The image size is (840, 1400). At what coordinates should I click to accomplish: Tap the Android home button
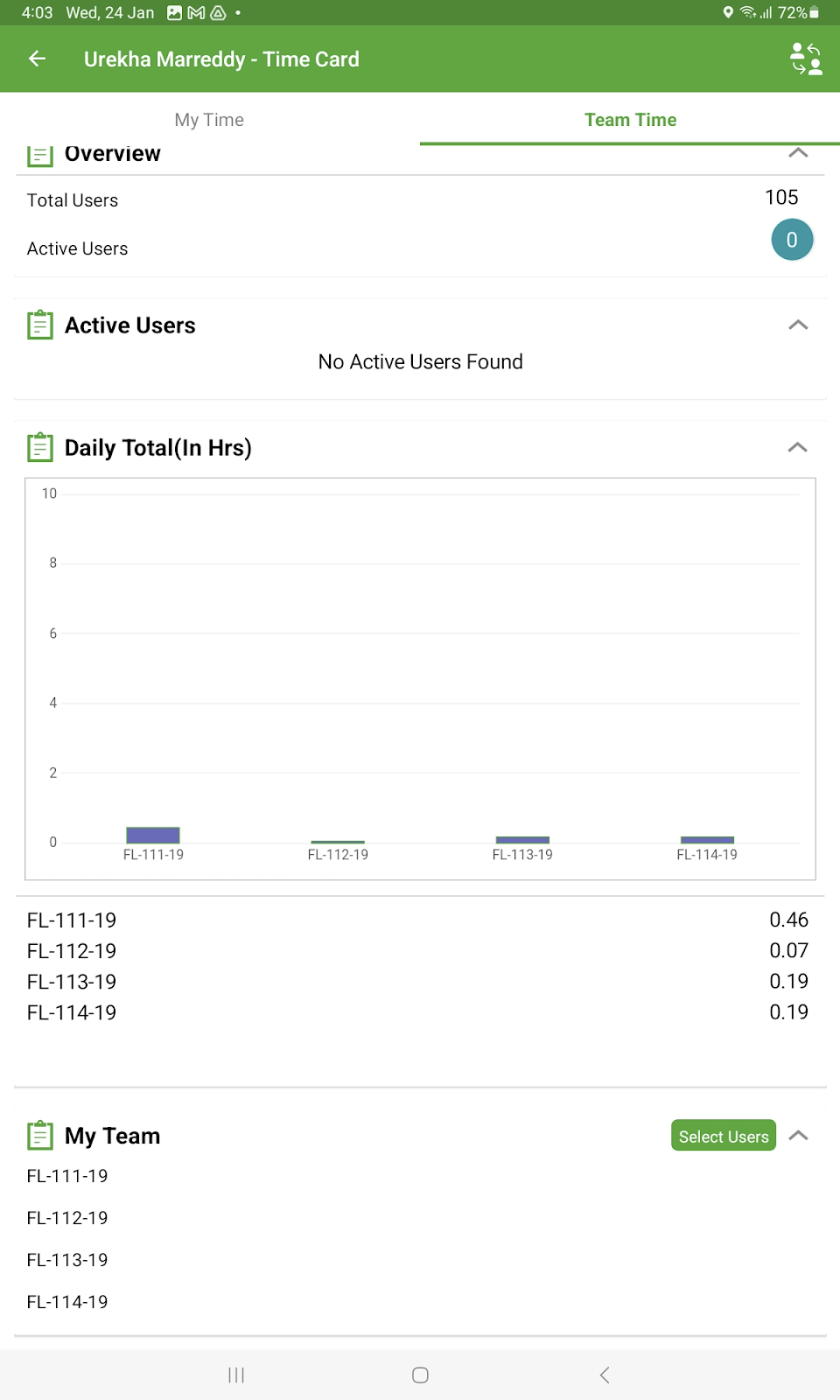(420, 1375)
